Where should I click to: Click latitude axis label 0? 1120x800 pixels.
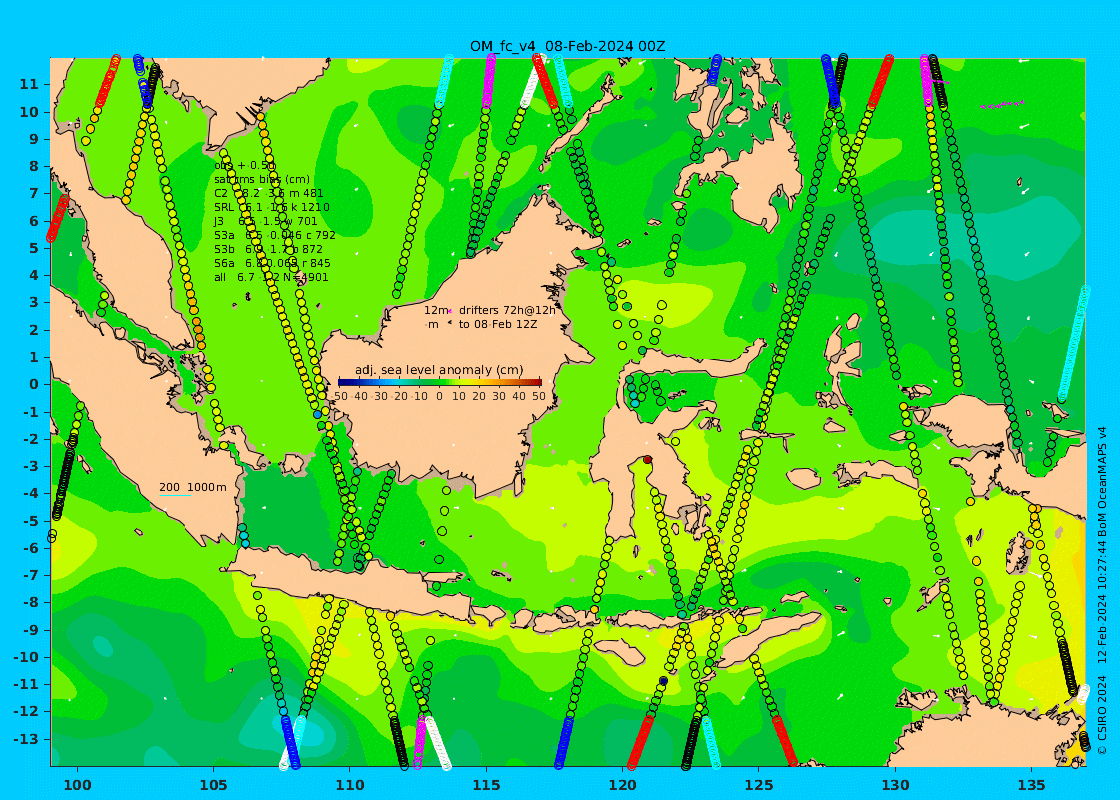pos(34,384)
